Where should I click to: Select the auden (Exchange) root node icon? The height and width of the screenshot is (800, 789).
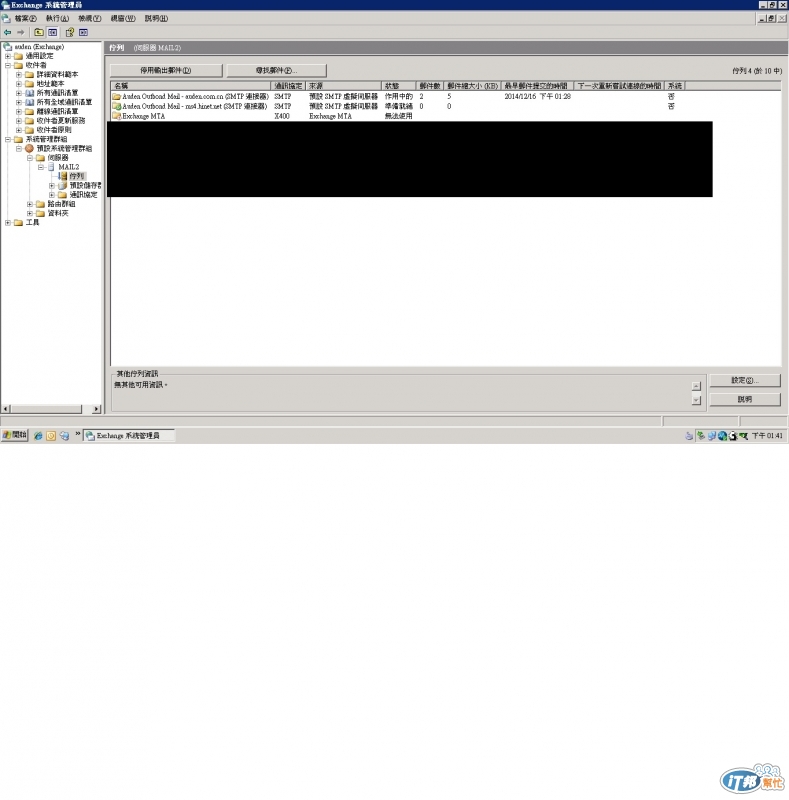point(8,46)
